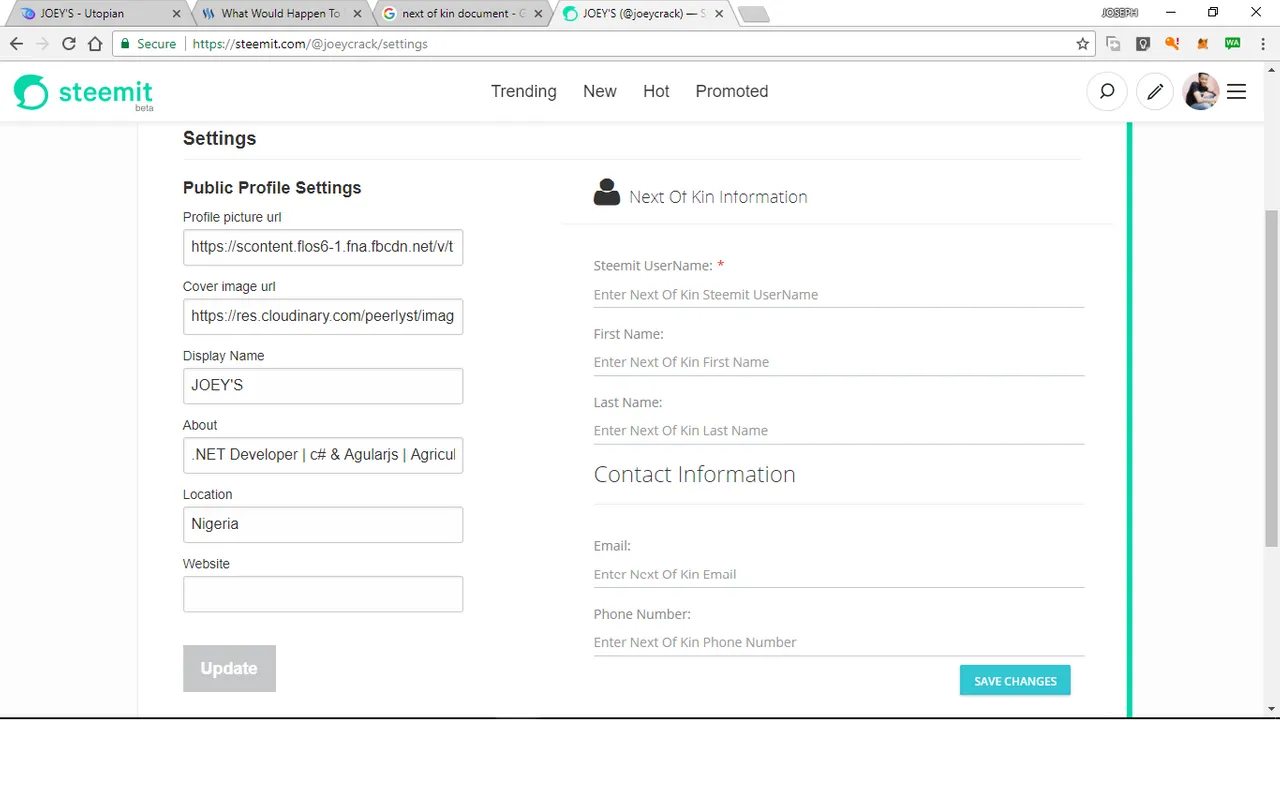The height and width of the screenshot is (791, 1280).
Task: Go to Promoted posts
Action: [732, 91]
